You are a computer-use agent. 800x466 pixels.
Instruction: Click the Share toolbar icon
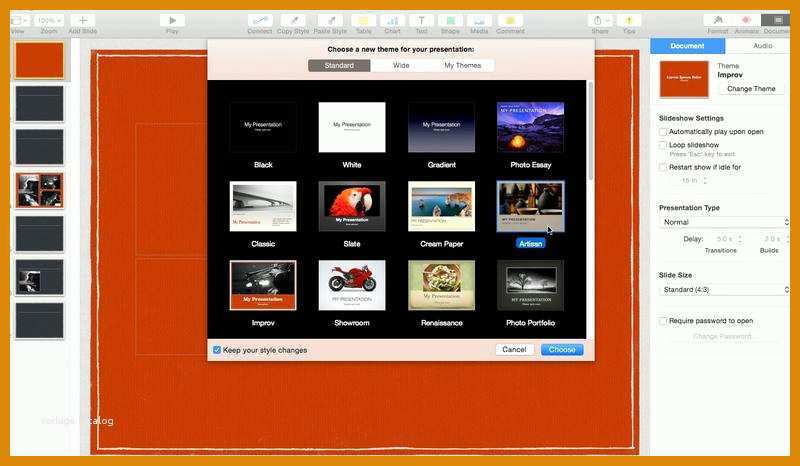600,20
